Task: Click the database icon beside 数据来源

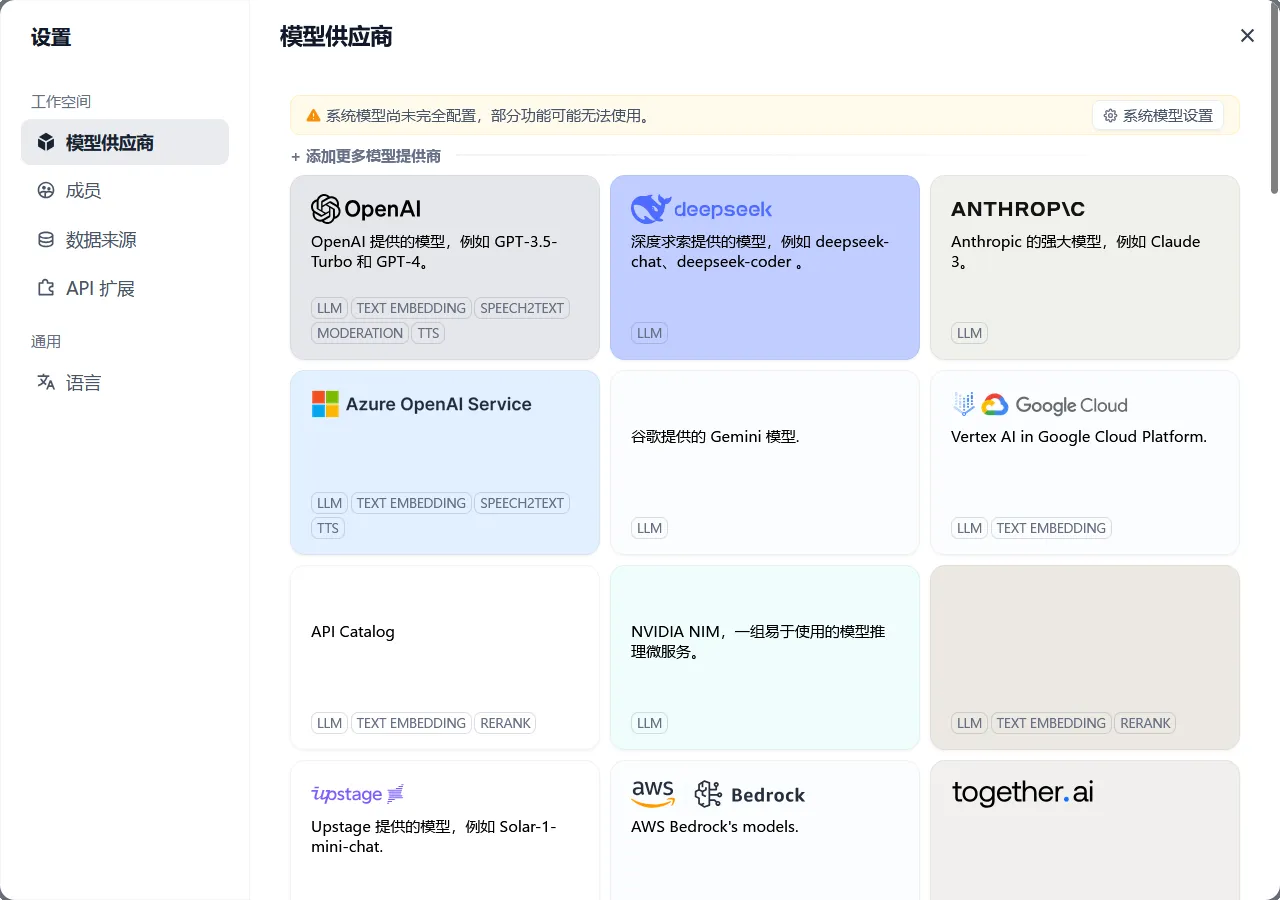Action: coord(46,239)
